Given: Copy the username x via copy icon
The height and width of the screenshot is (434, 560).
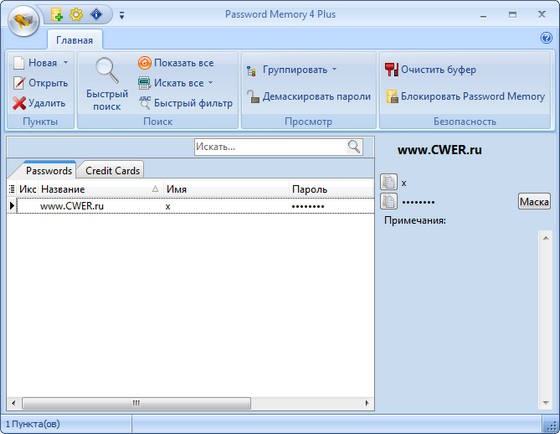Looking at the screenshot, I should click(389, 181).
